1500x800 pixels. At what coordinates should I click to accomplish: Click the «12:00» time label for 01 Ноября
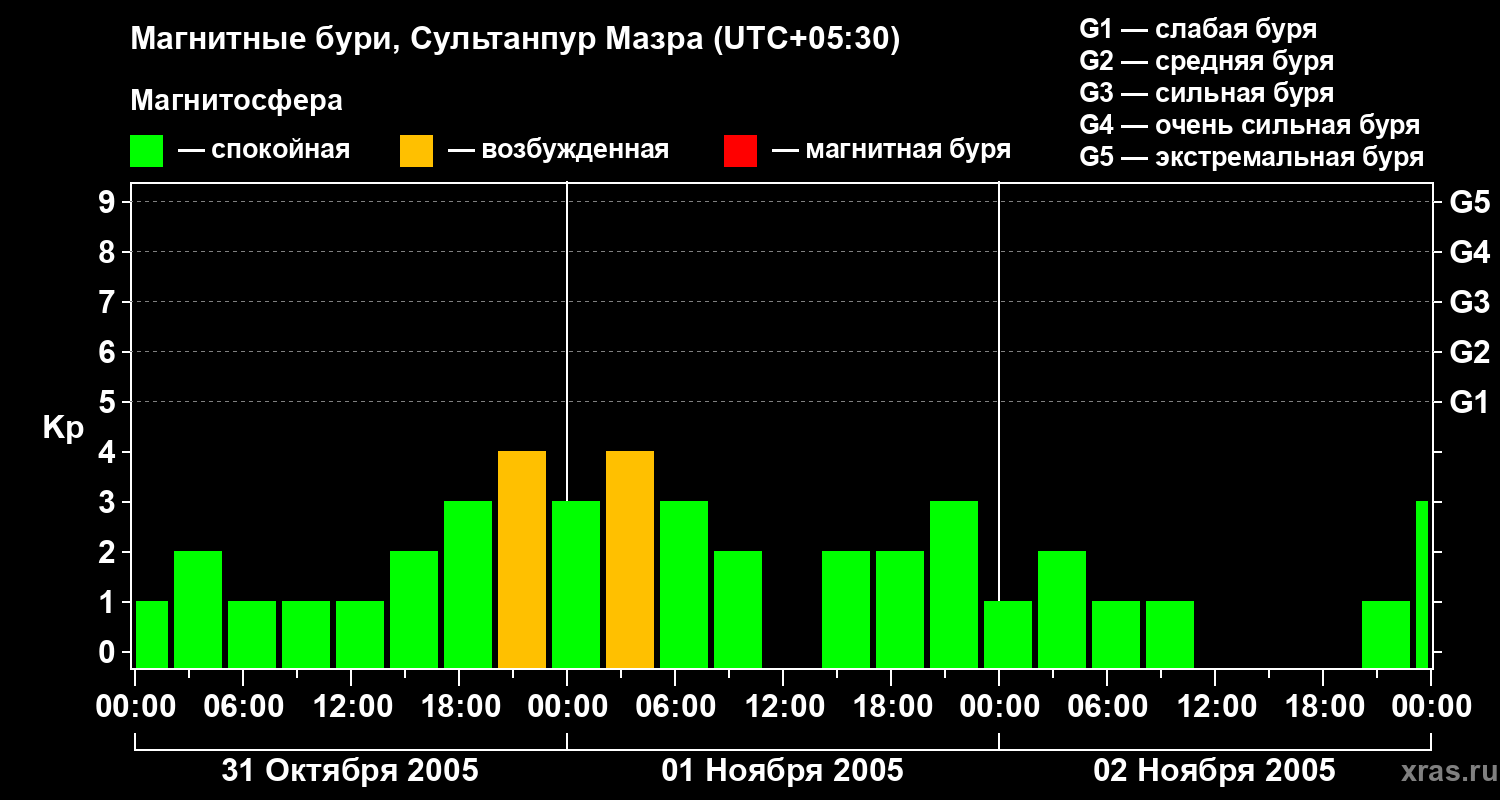tap(783, 707)
